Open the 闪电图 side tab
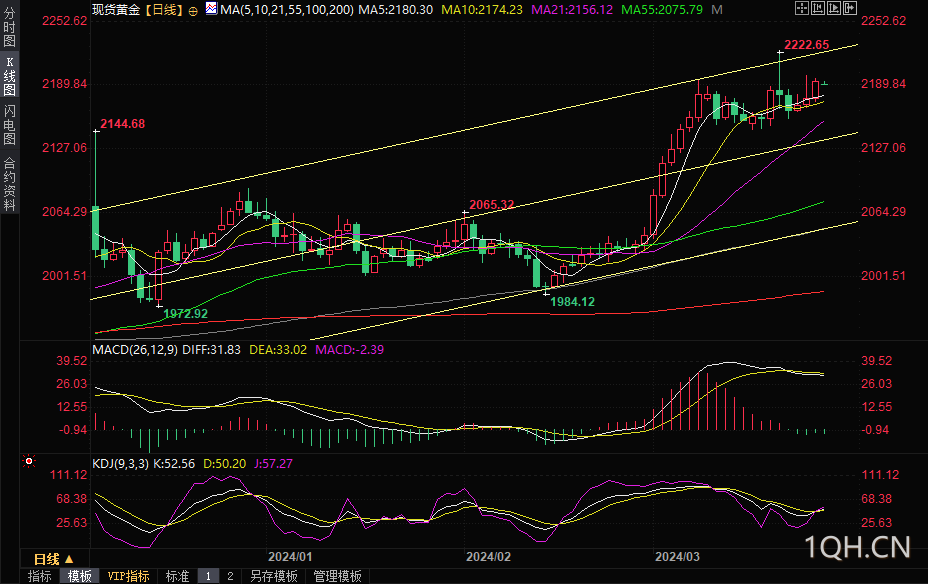Screen dimensions: 928x584 coord(9,125)
